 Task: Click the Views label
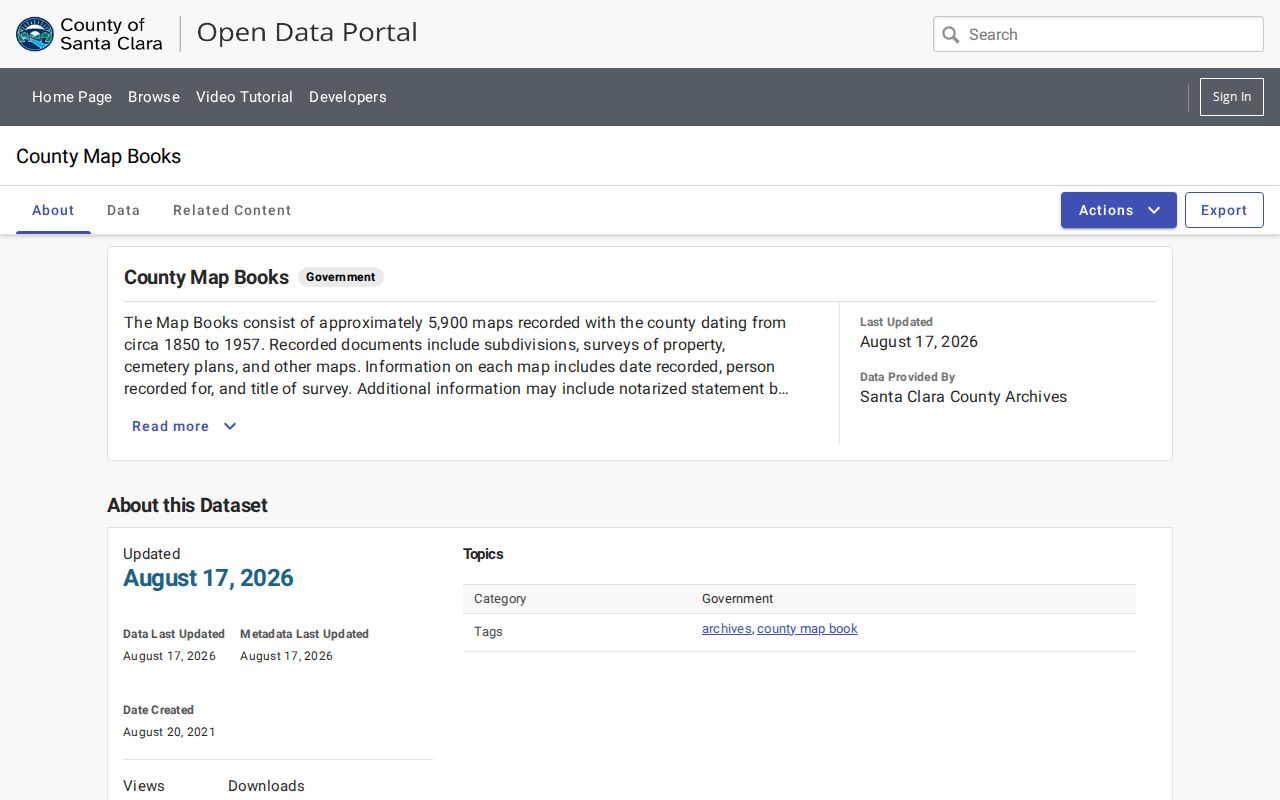(144, 786)
